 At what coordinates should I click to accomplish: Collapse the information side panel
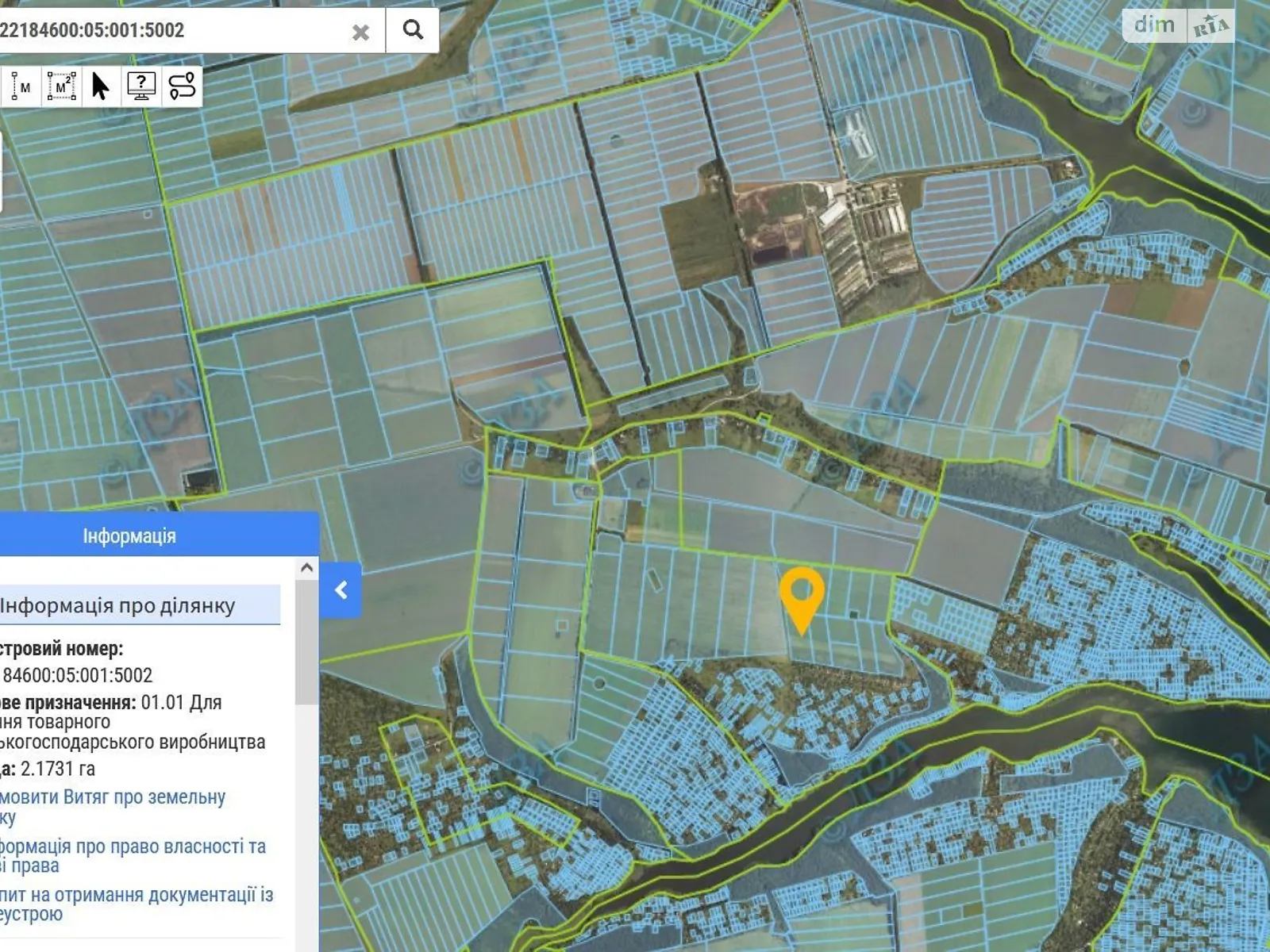pos(341,590)
